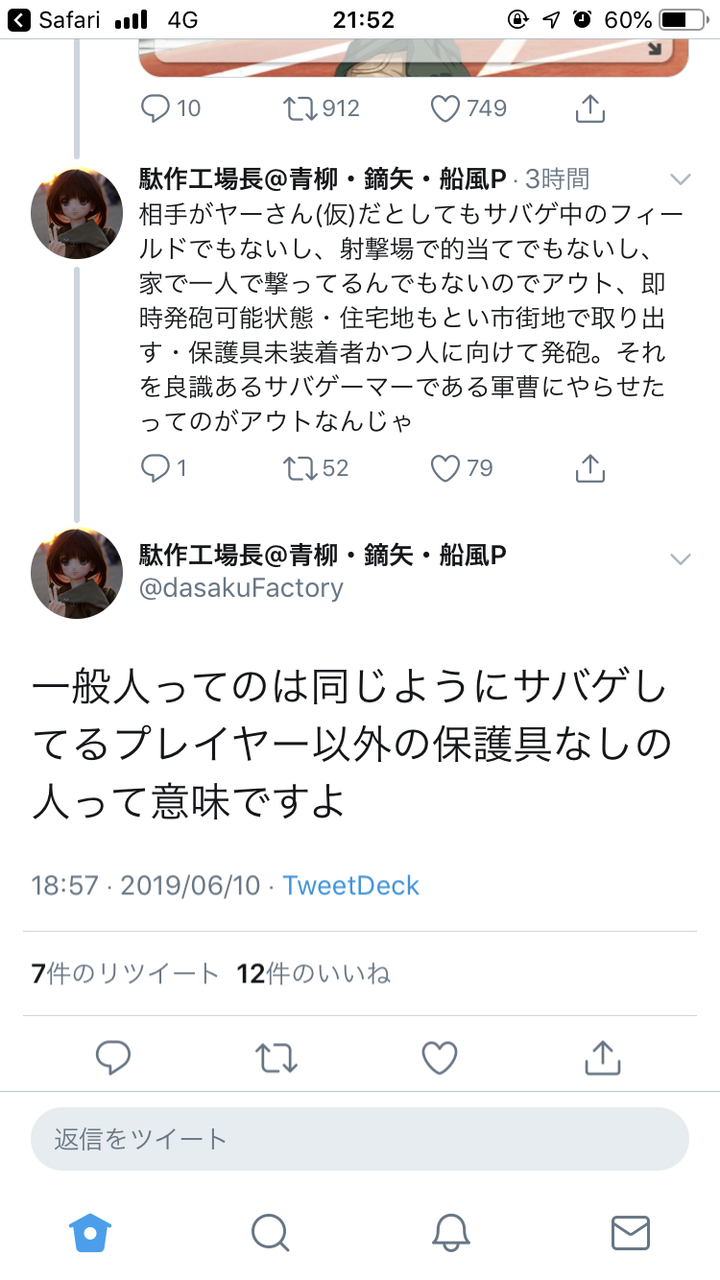Screen dimensions: 720x1280
Task: Retweet the main tweet
Action: pyautogui.click(x=276, y=1057)
